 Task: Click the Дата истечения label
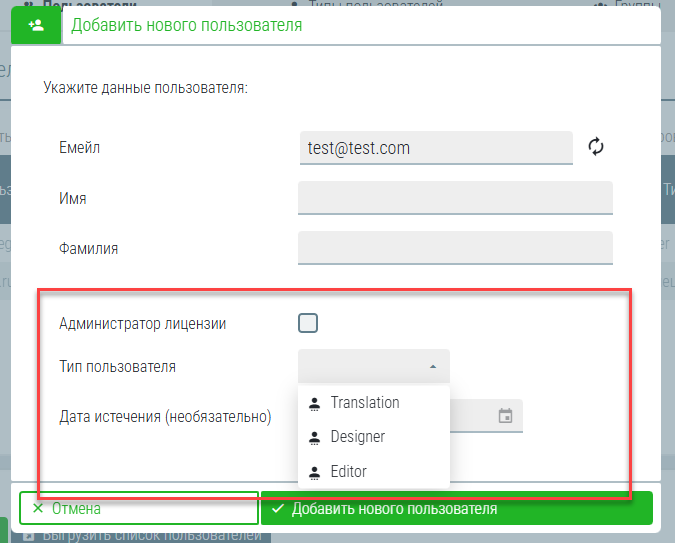[165, 416]
